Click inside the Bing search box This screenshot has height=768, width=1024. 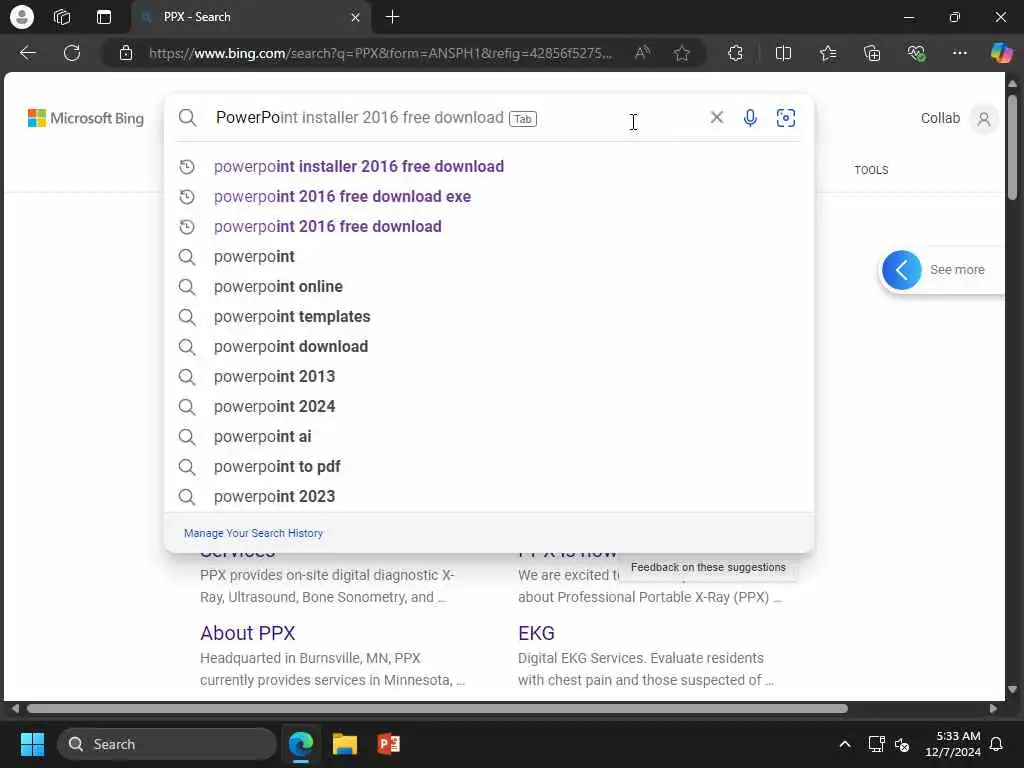tap(457, 118)
